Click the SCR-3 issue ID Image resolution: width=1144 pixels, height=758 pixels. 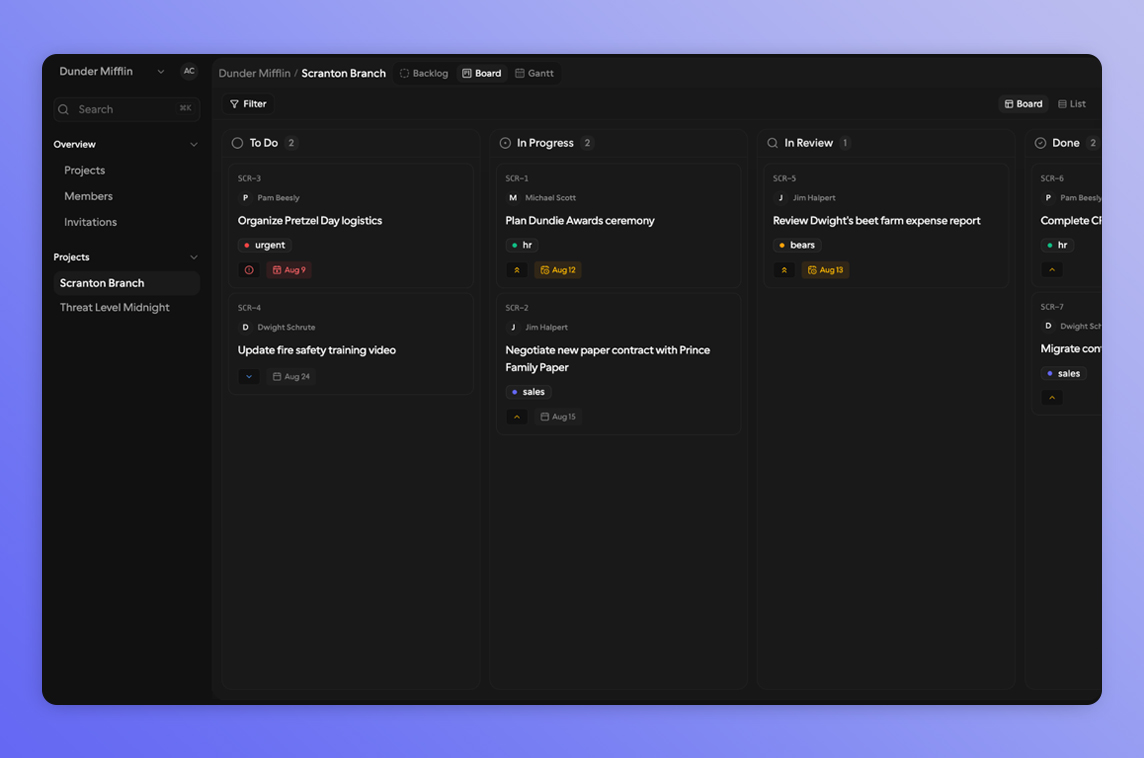pyautogui.click(x=250, y=179)
